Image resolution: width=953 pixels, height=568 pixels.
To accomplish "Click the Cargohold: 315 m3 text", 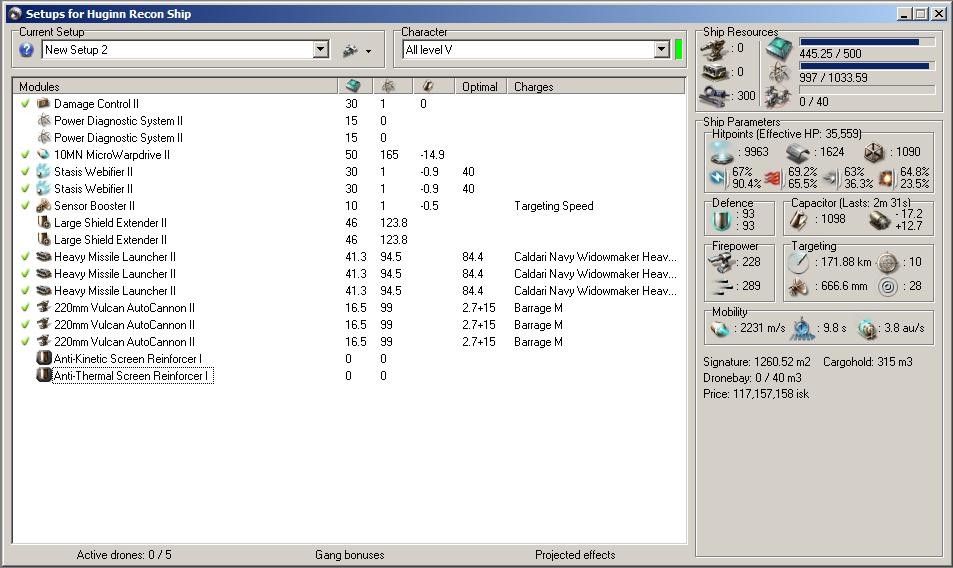I will click(x=868, y=361).
